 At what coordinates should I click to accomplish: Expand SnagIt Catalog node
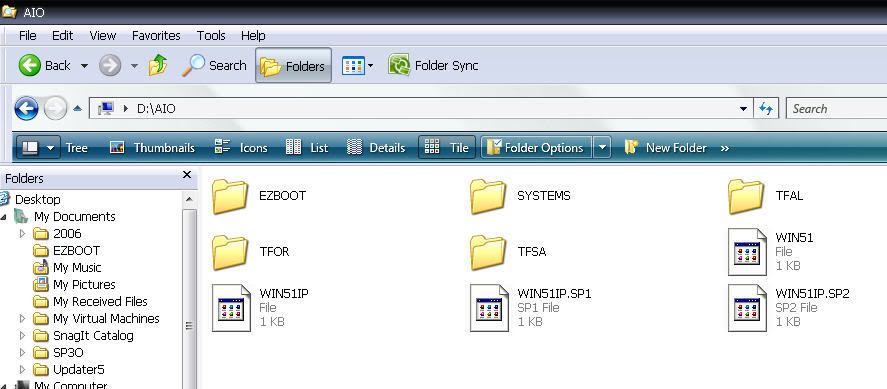(23, 335)
